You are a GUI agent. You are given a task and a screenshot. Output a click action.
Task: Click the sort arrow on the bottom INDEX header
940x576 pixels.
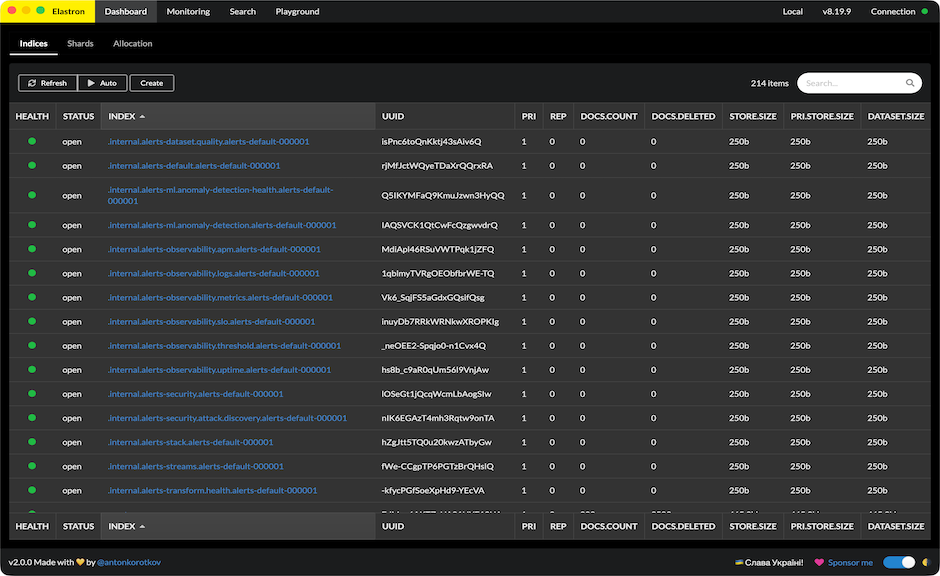[142, 526]
